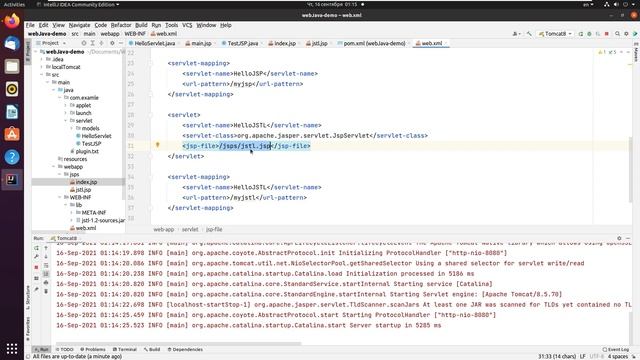Open the Problems tool window
This screenshot has width=640, height=360.
pyautogui.click(x=93, y=349)
